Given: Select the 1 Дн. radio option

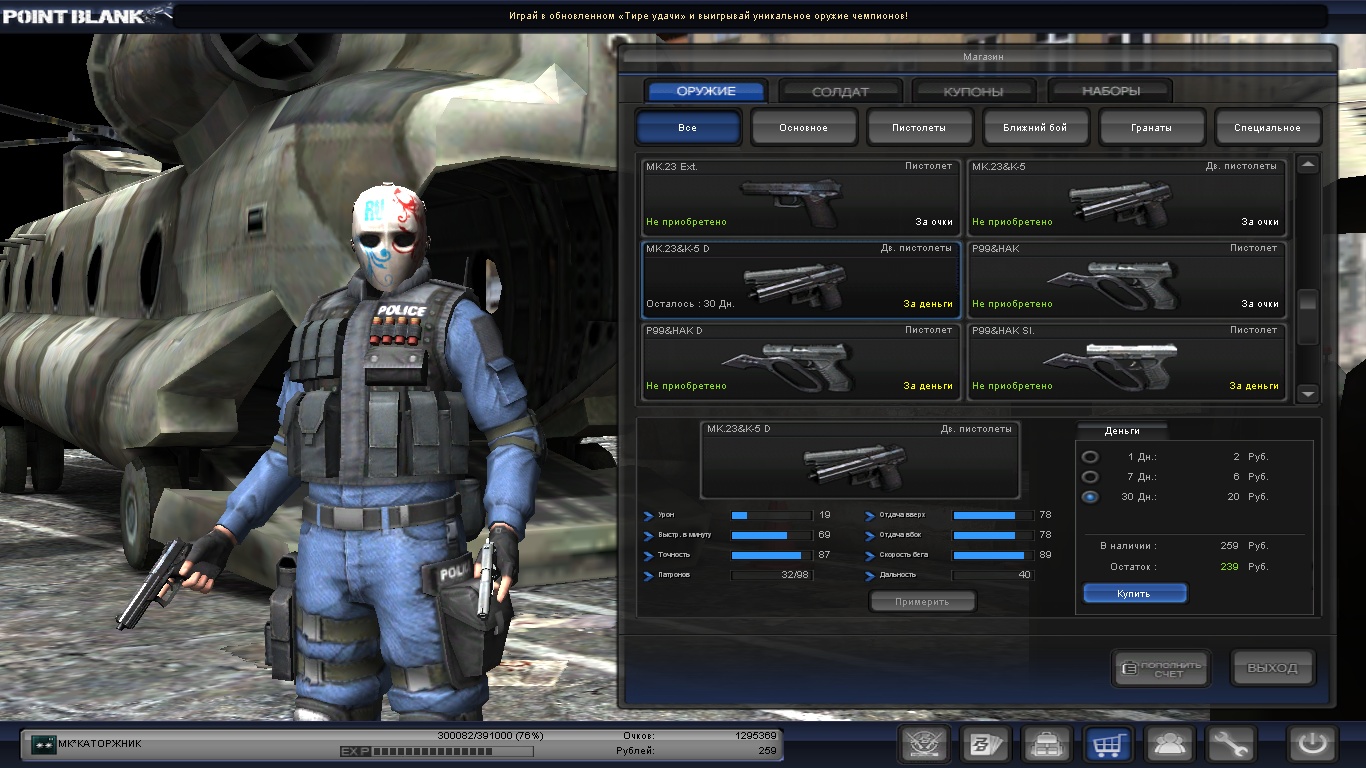Looking at the screenshot, I should pyautogui.click(x=1090, y=457).
